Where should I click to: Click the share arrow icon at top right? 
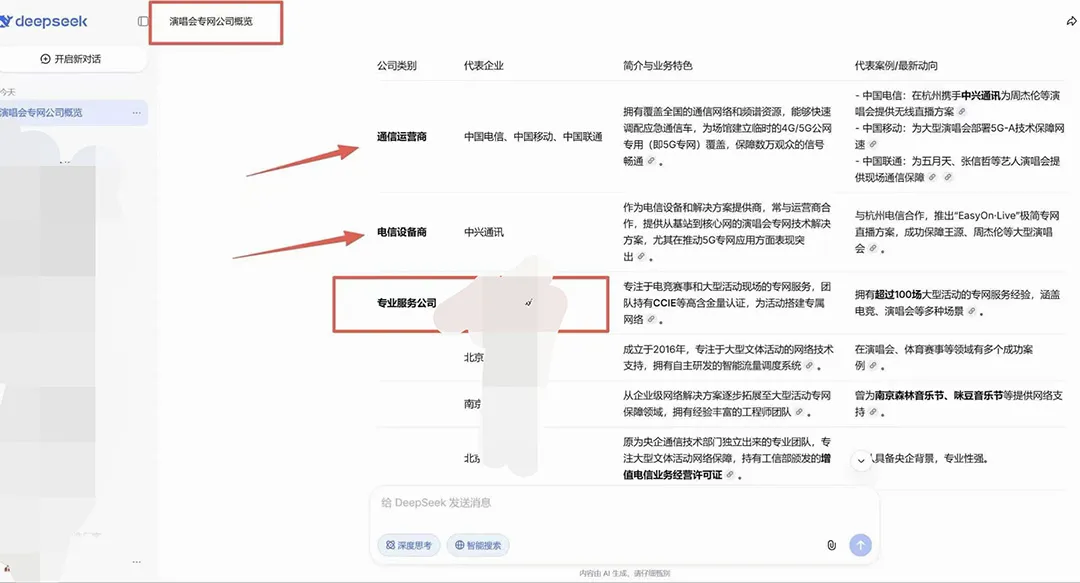(x=1071, y=21)
